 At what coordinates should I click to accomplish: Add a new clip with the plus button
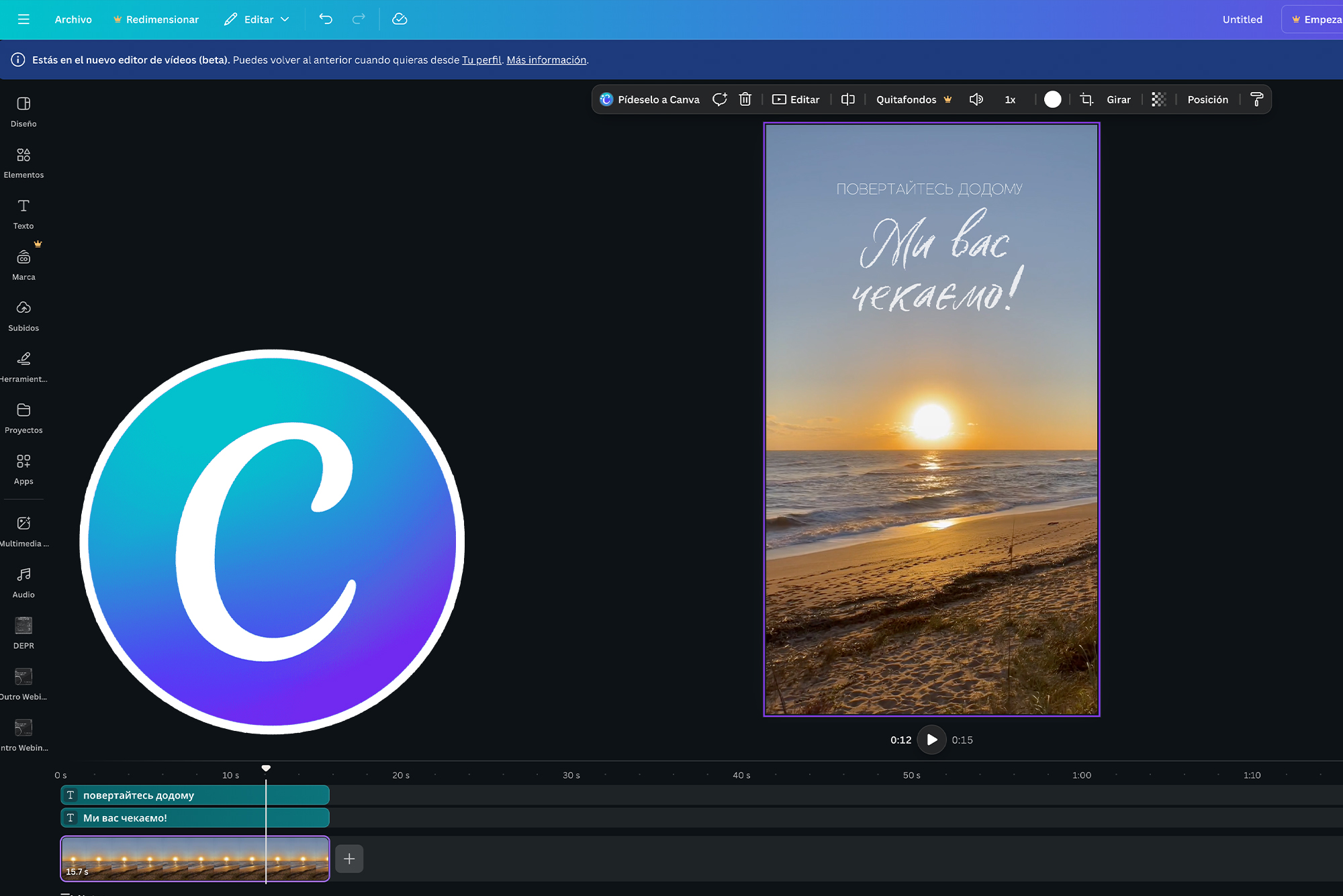coord(349,859)
